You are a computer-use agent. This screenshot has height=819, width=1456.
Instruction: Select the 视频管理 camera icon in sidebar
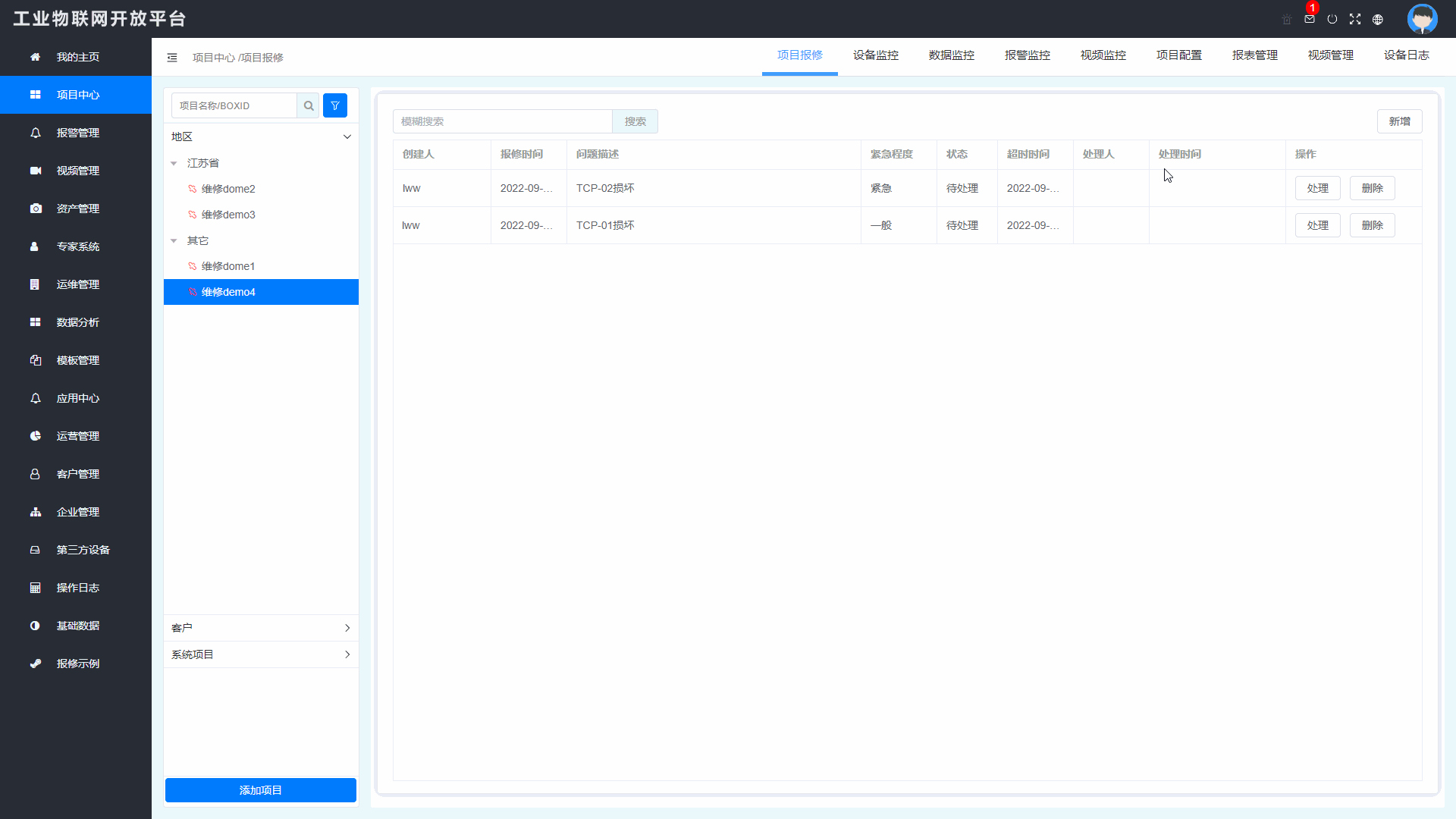coord(36,171)
